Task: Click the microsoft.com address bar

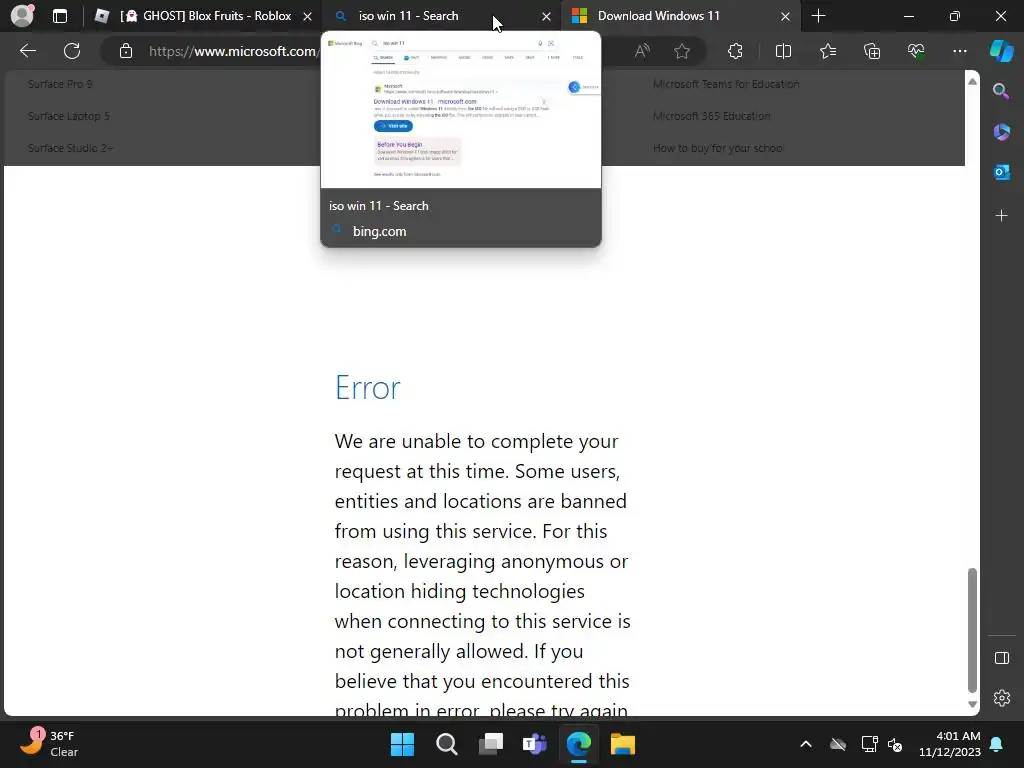Action: (232, 51)
